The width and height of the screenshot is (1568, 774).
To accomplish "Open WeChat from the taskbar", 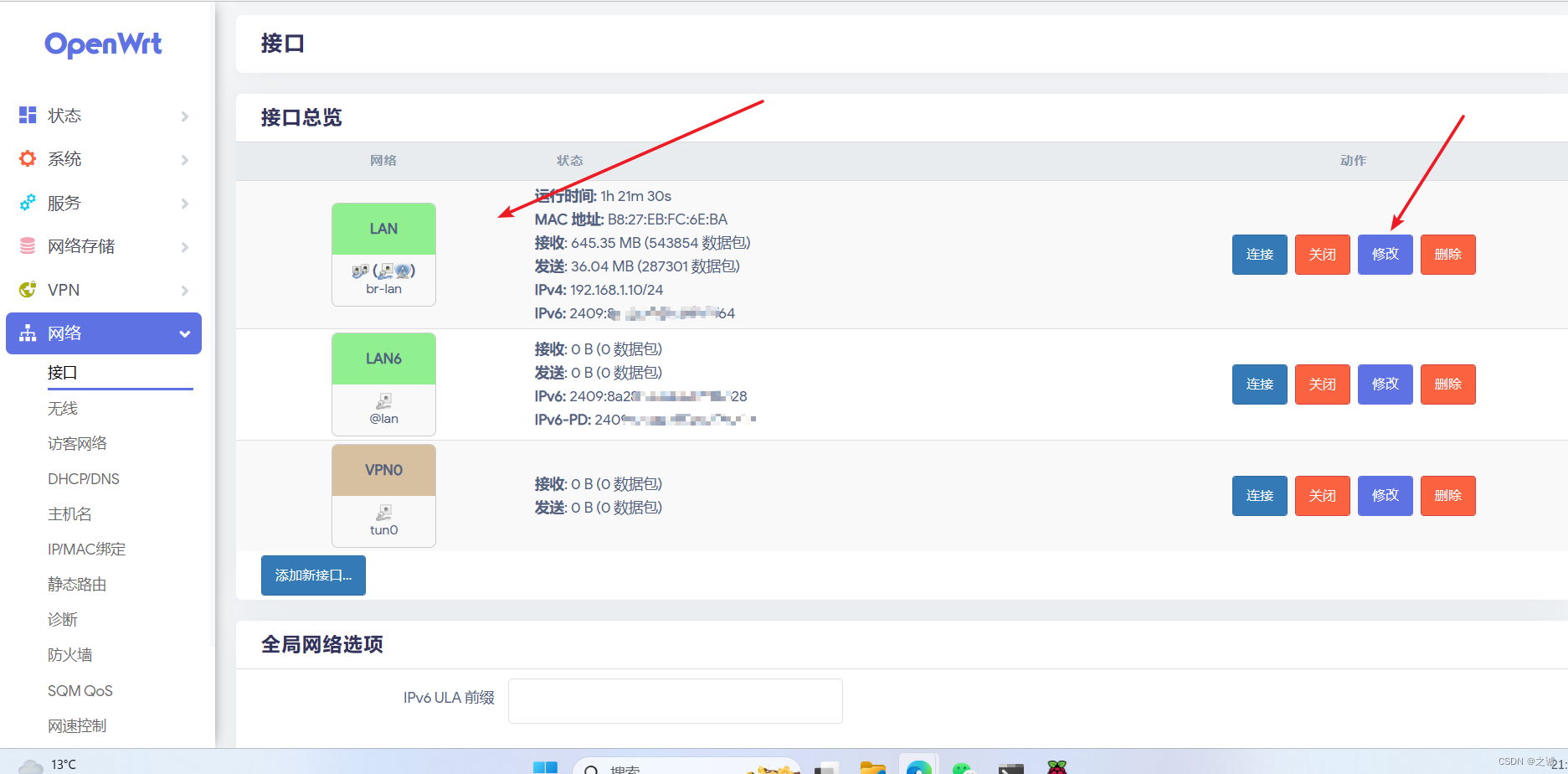I will pyautogui.click(x=964, y=767).
